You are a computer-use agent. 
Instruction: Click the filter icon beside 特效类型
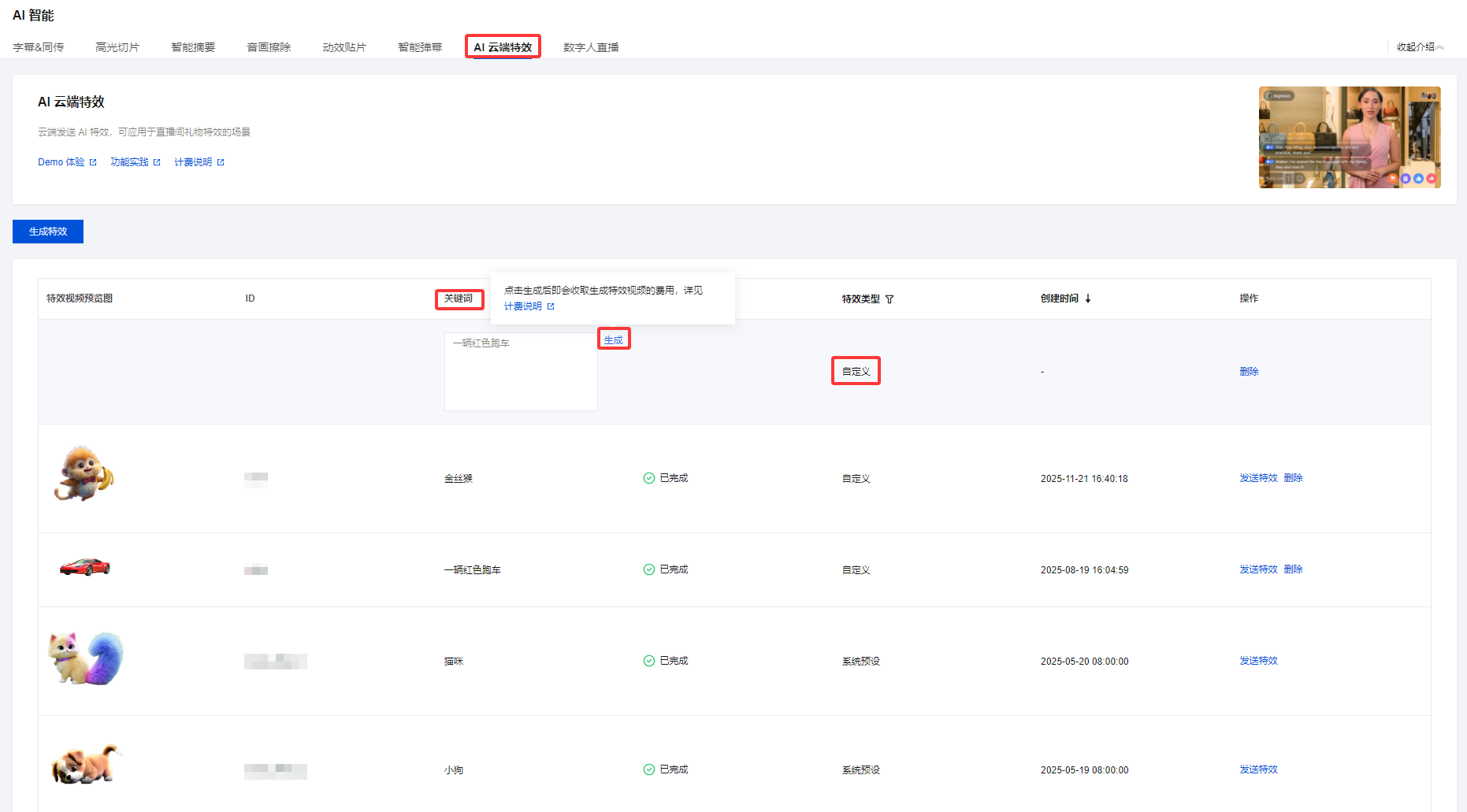pyautogui.click(x=889, y=299)
